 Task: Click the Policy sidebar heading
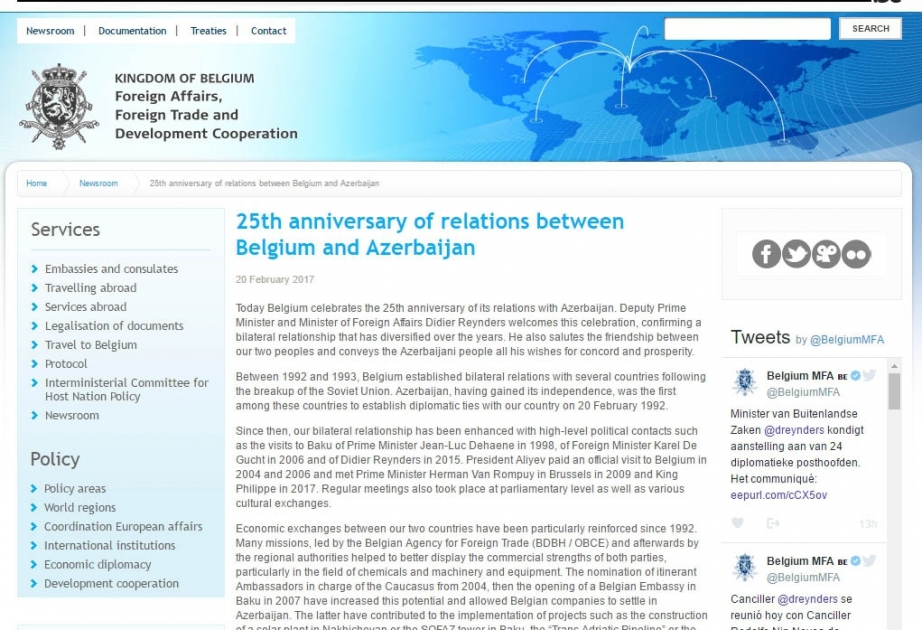click(x=55, y=459)
